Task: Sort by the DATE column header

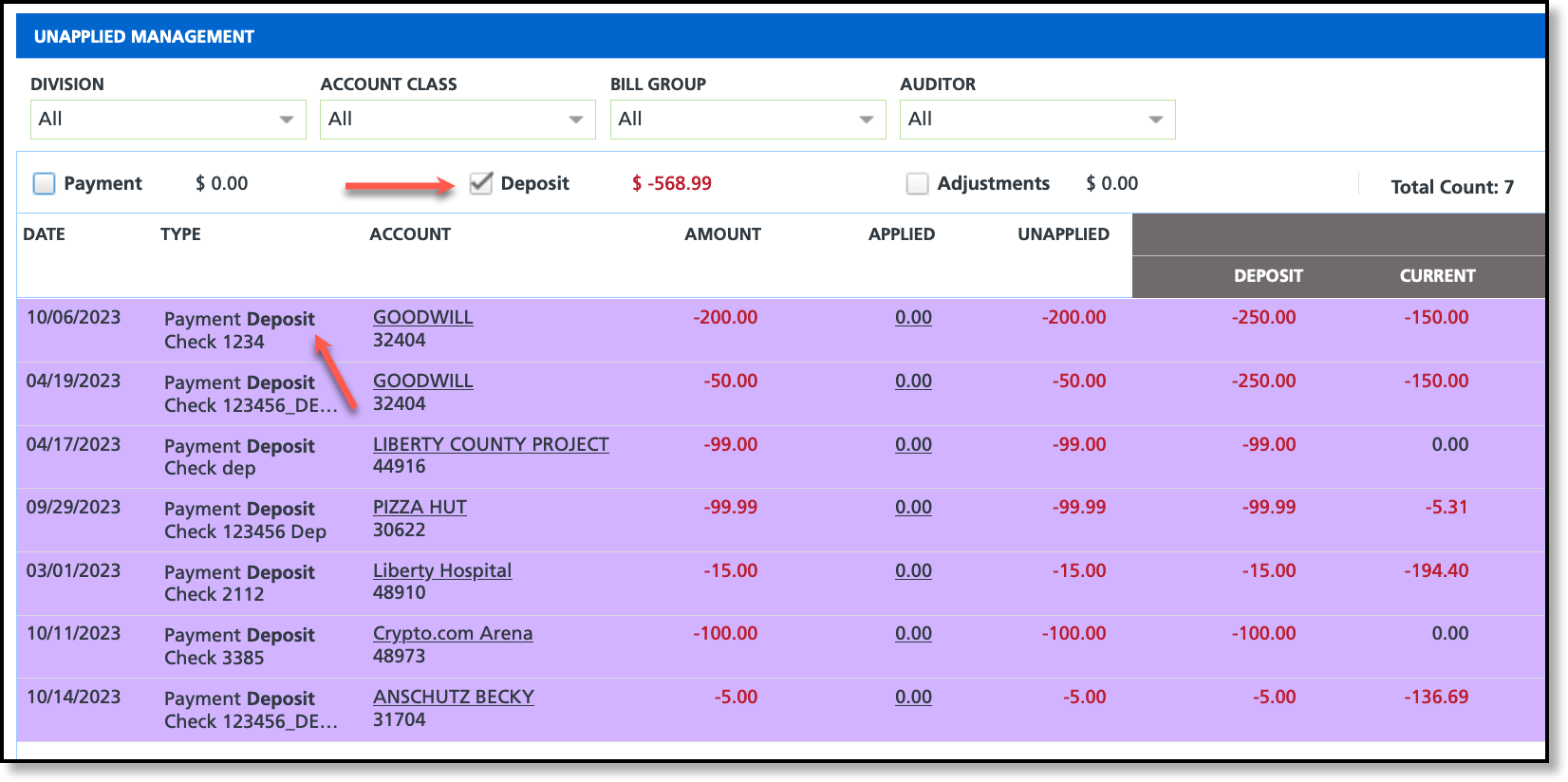Action: tap(45, 234)
